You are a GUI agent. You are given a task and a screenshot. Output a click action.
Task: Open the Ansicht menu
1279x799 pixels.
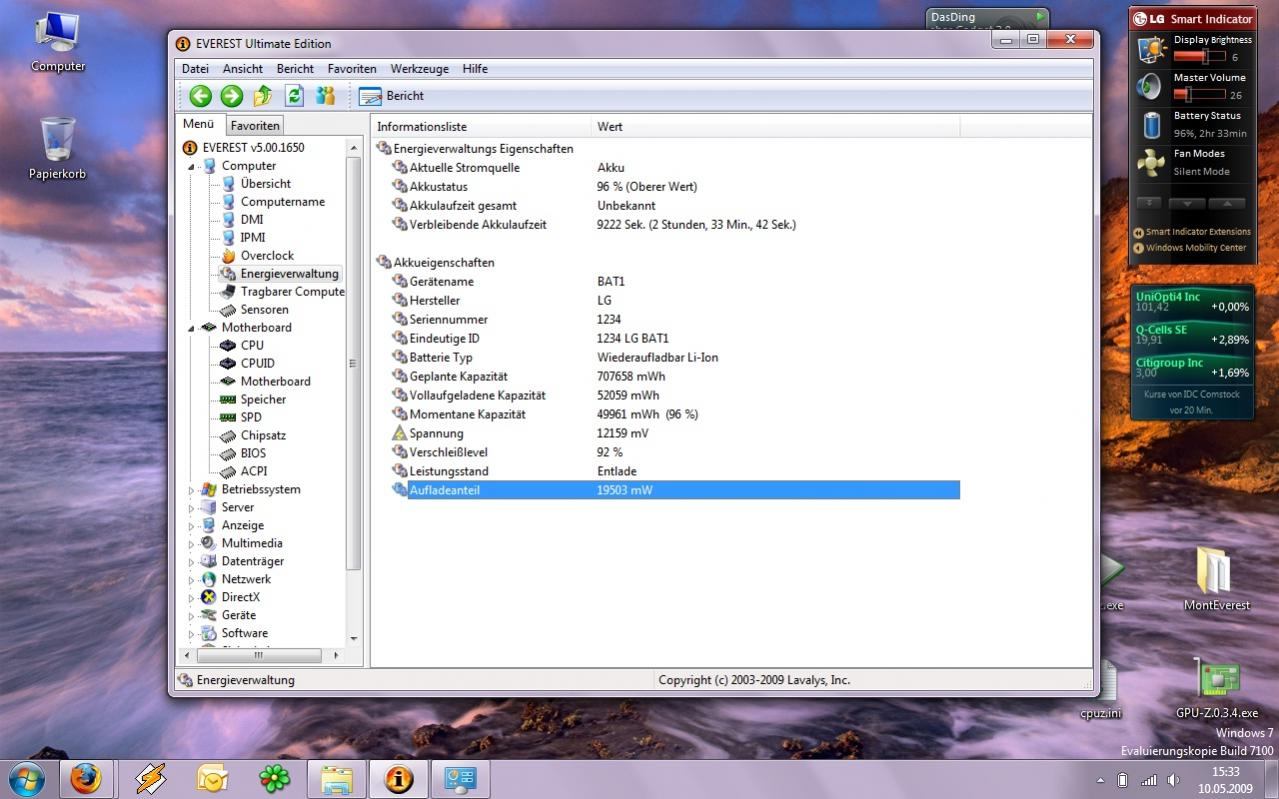[x=243, y=69]
